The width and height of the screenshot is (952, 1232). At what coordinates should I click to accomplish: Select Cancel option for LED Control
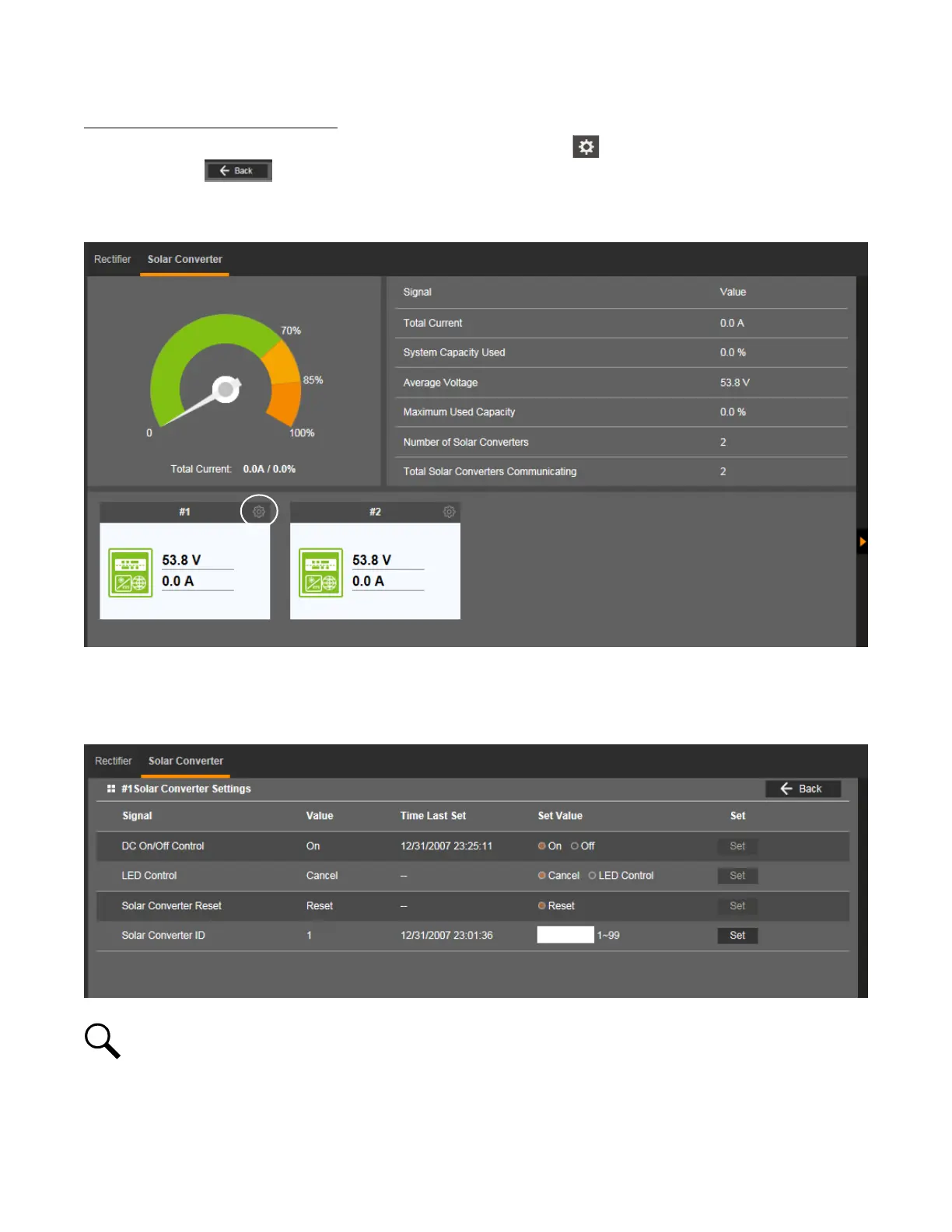542,876
